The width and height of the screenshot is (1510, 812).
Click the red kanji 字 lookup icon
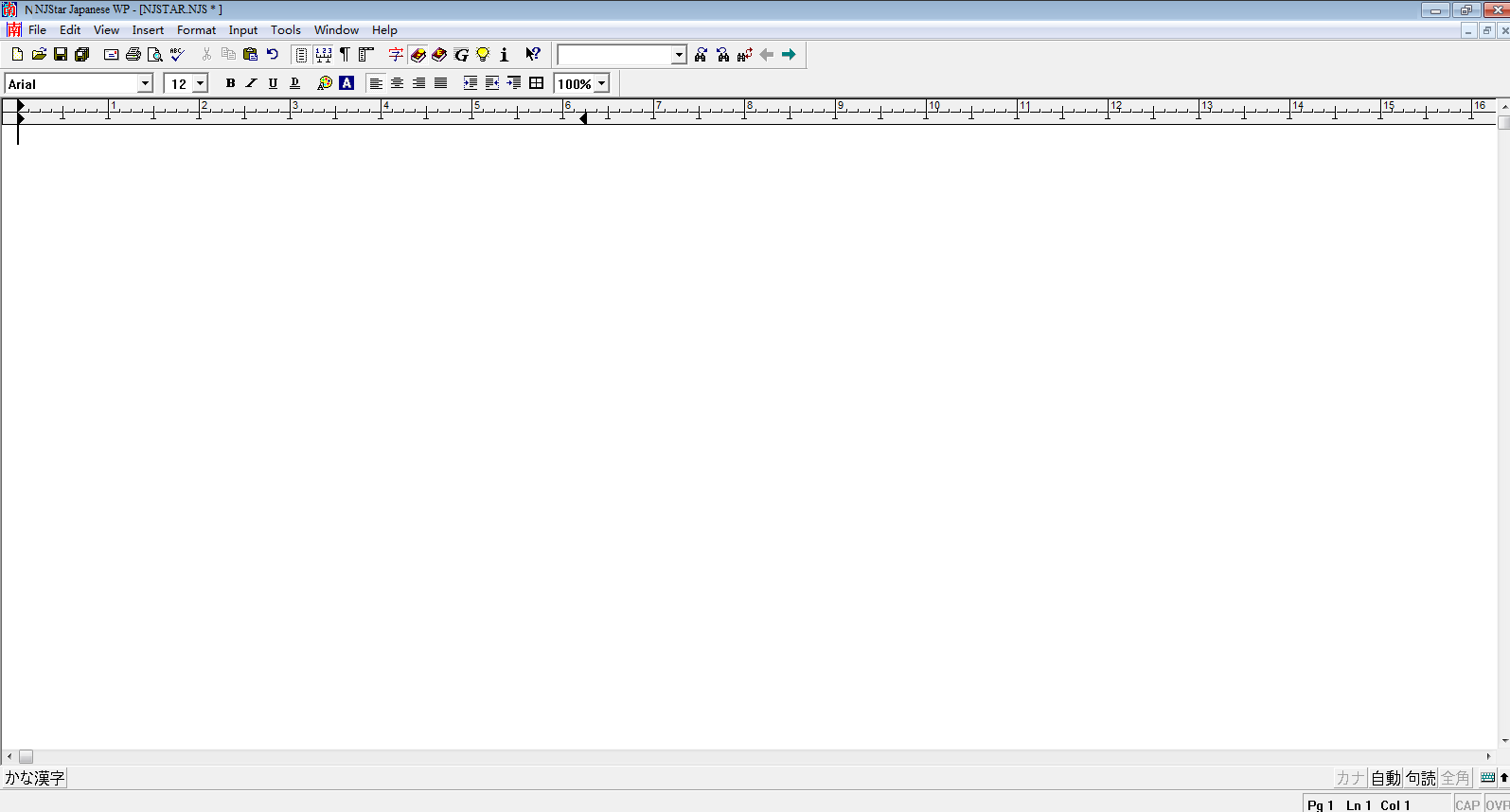point(396,55)
